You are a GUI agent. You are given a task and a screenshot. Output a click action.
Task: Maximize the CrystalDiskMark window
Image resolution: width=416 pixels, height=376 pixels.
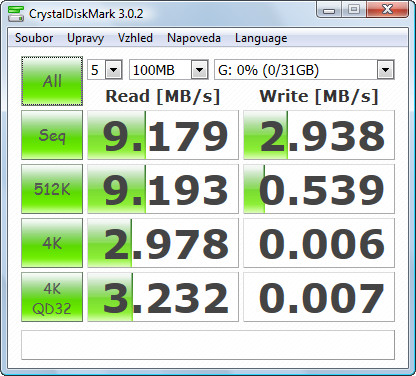point(354,10)
